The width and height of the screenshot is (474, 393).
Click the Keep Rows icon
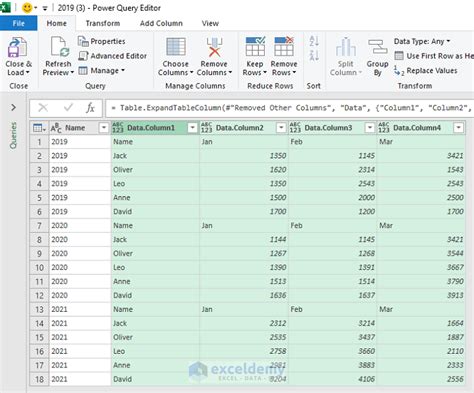255,46
